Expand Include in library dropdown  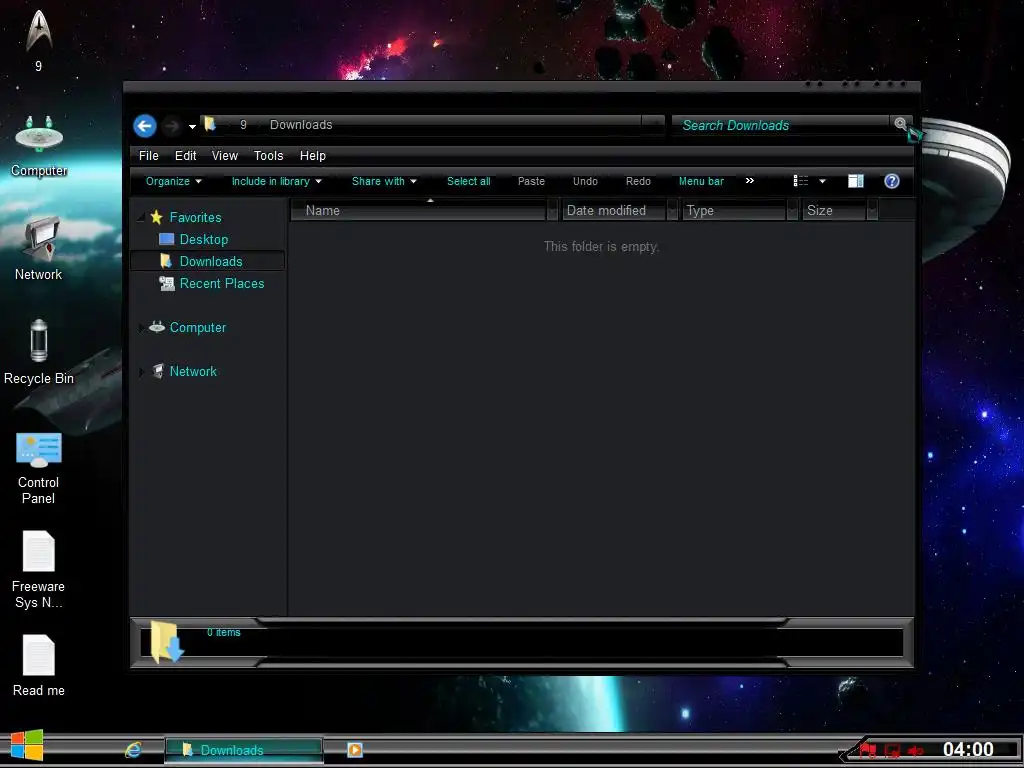point(277,182)
